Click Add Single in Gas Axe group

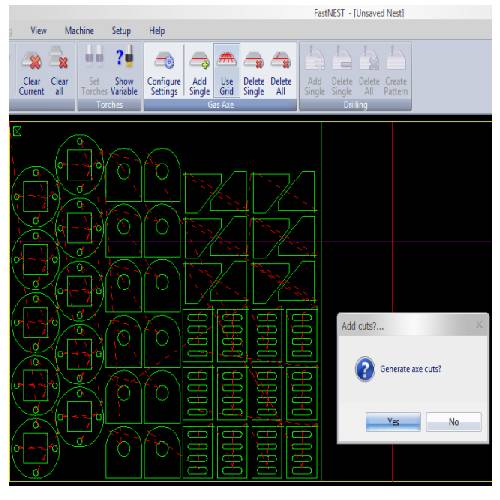click(199, 71)
